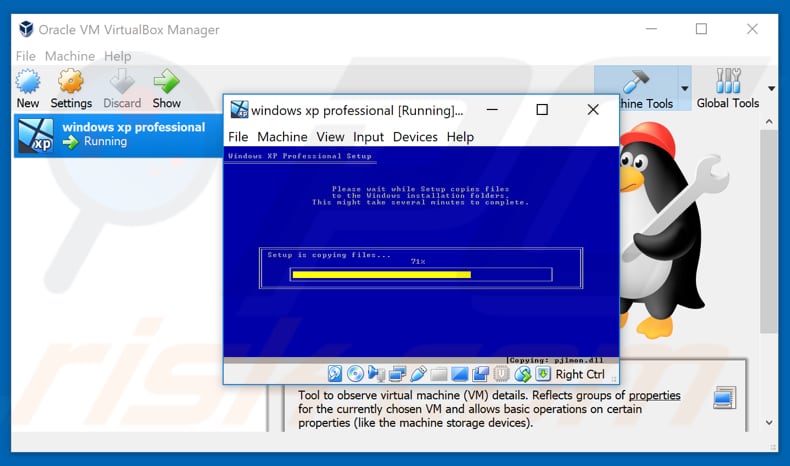Click the 'Windows XP Professional Setup' heading
790x466 pixels.
pyautogui.click(x=299, y=156)
